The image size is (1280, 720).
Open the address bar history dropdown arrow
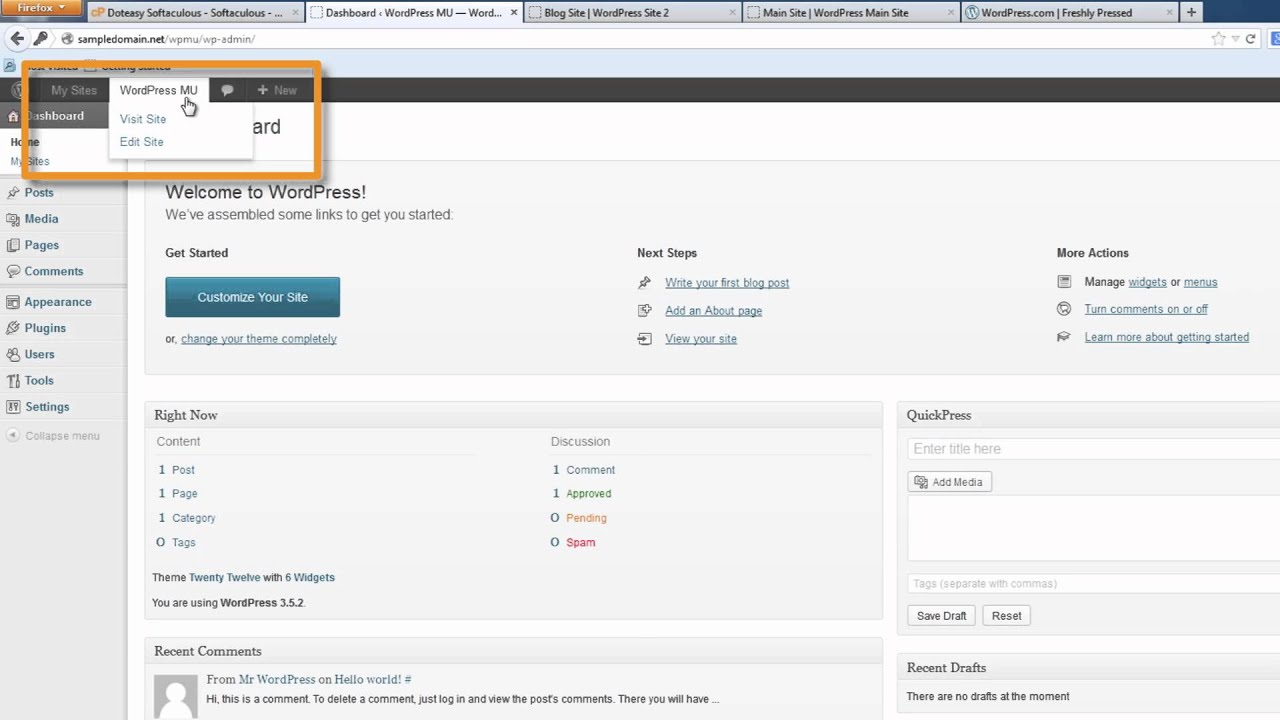(1236, 39)
